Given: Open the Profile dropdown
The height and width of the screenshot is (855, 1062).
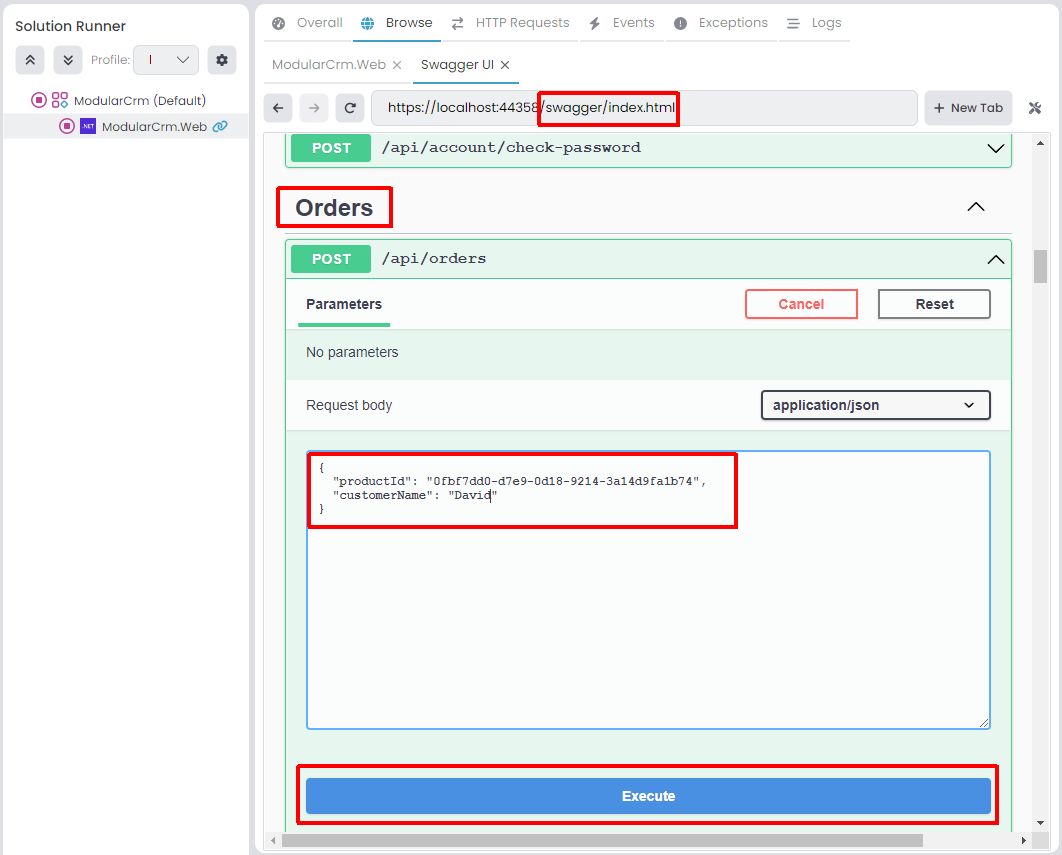Looking at the screenshot, I should tap(166, 60).
